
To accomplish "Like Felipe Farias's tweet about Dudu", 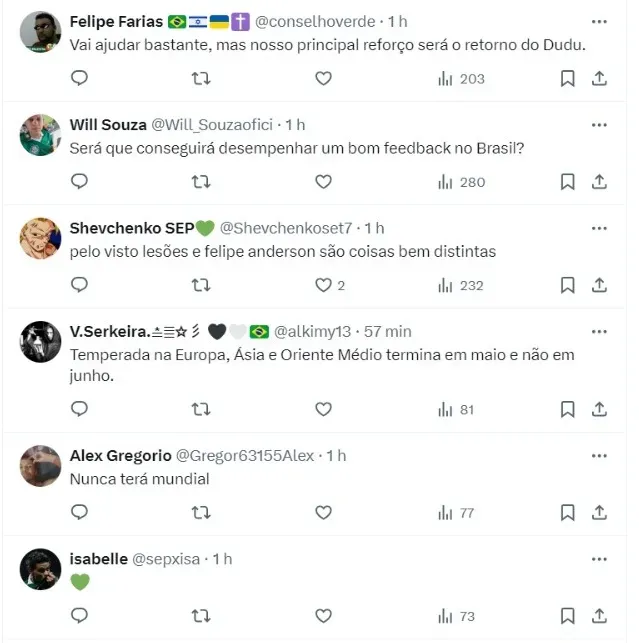I will click(x=323, y=78).
